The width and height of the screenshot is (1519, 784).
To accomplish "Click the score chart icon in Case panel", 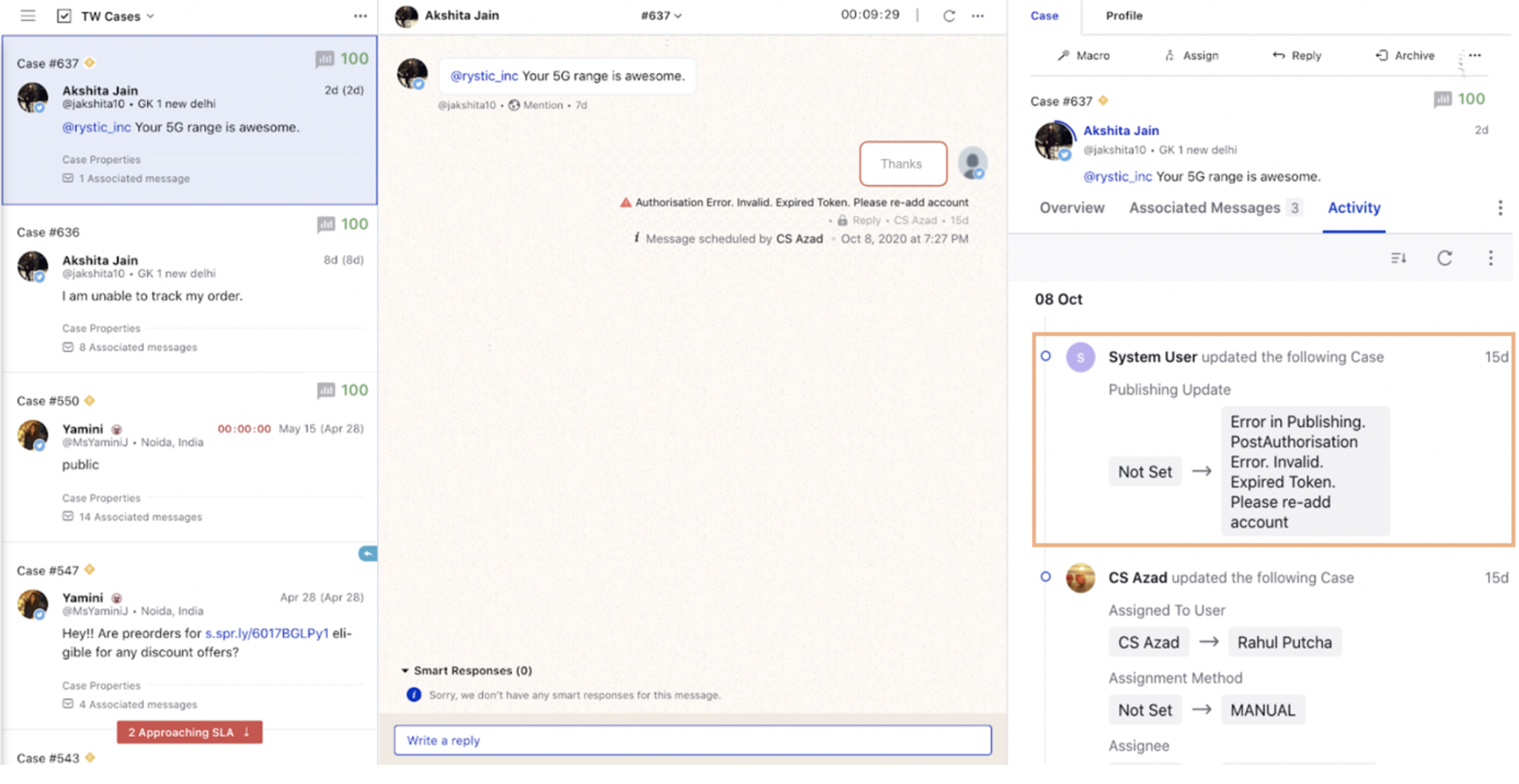I will coord(1443,99).
